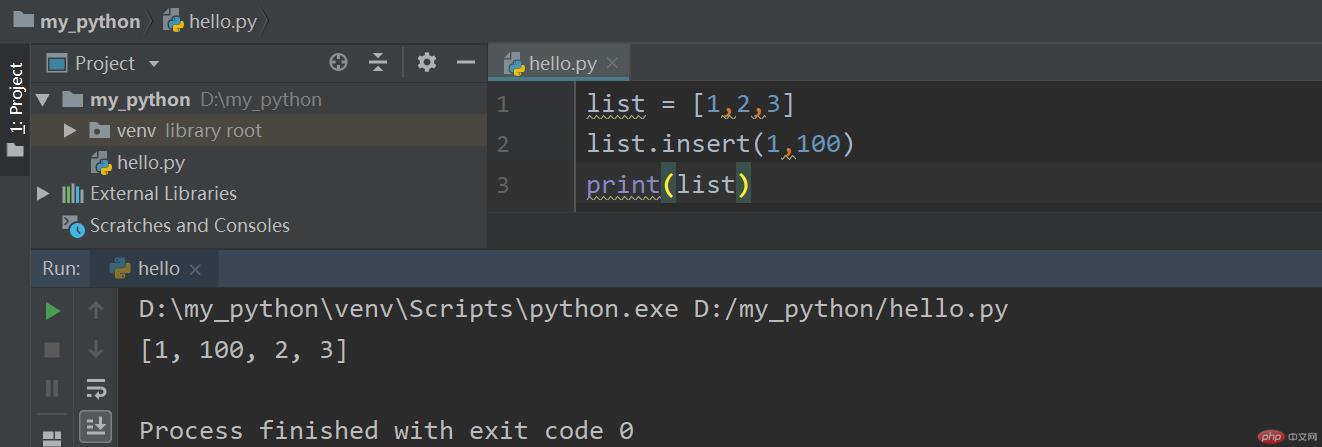
Task: Click the 'print(list)' code line
Action: (668, 185)
